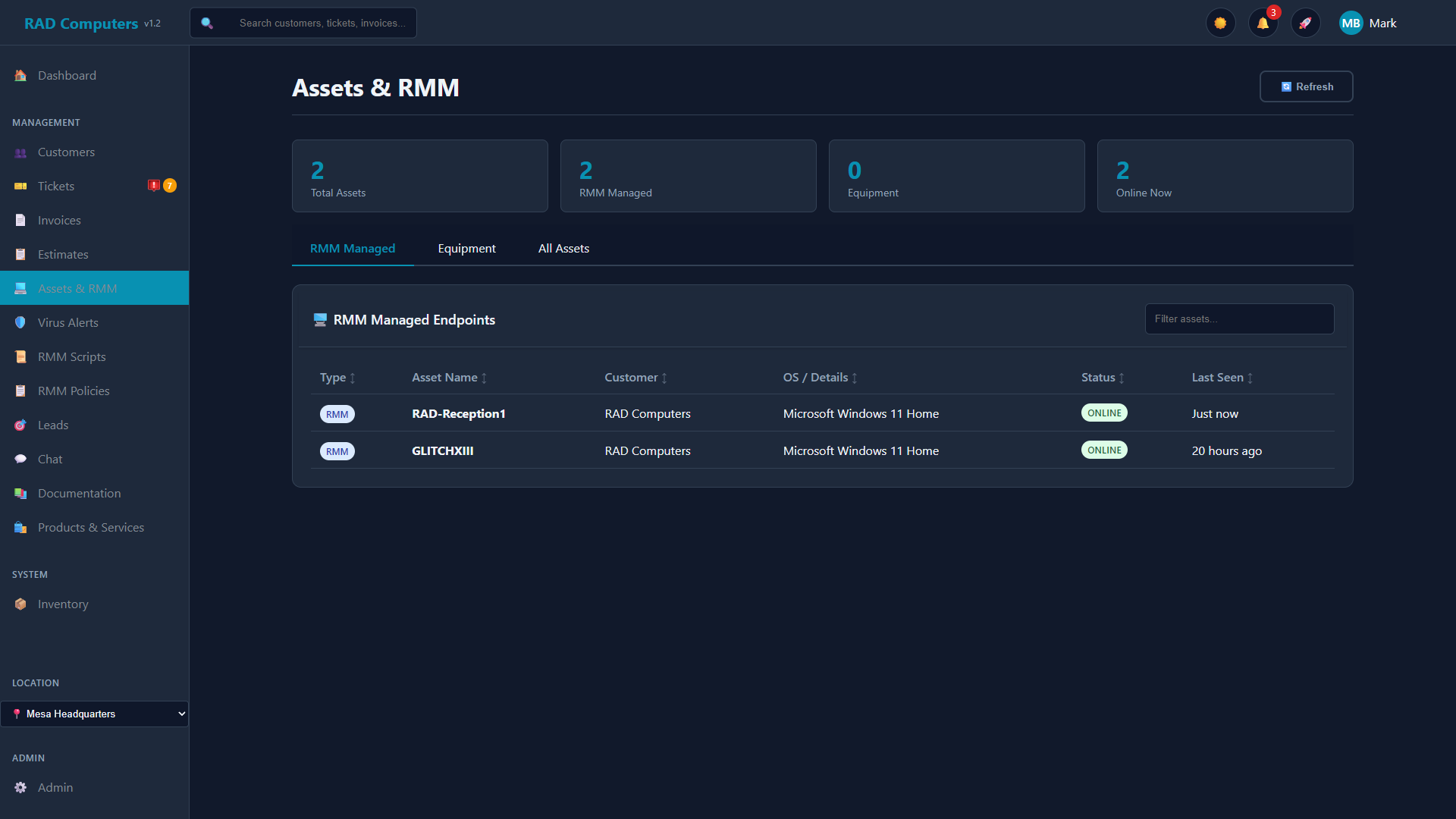
Task: Click the ONLINE status badge for RAD-Reception1
Action: [x=1104, y=413]
